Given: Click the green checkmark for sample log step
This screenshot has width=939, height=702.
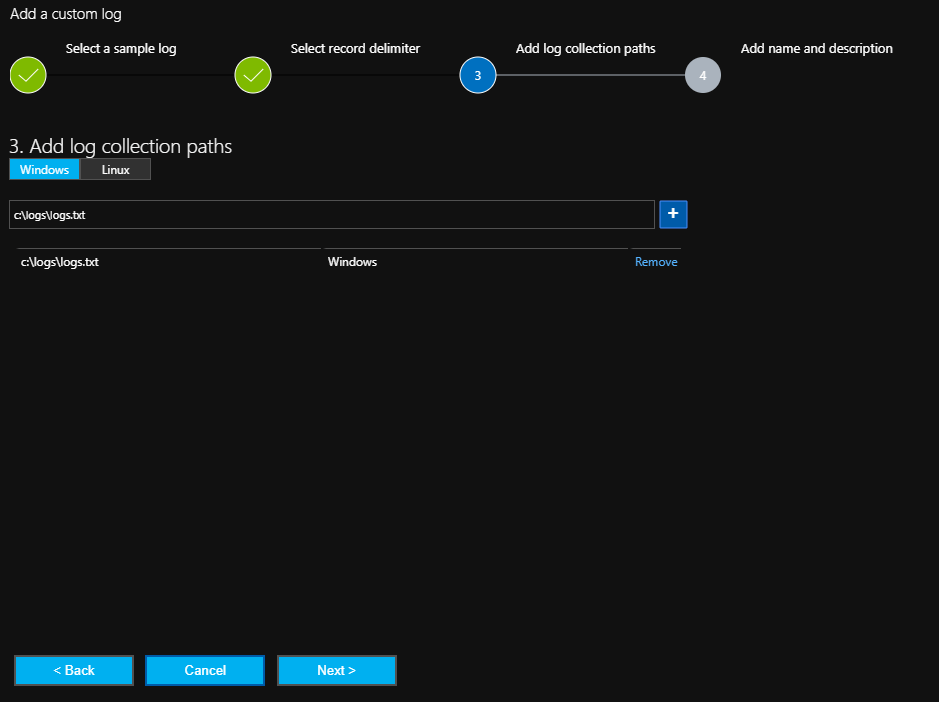Looking at the screenshot, I should pyautogui.click(x=28, y=75).
